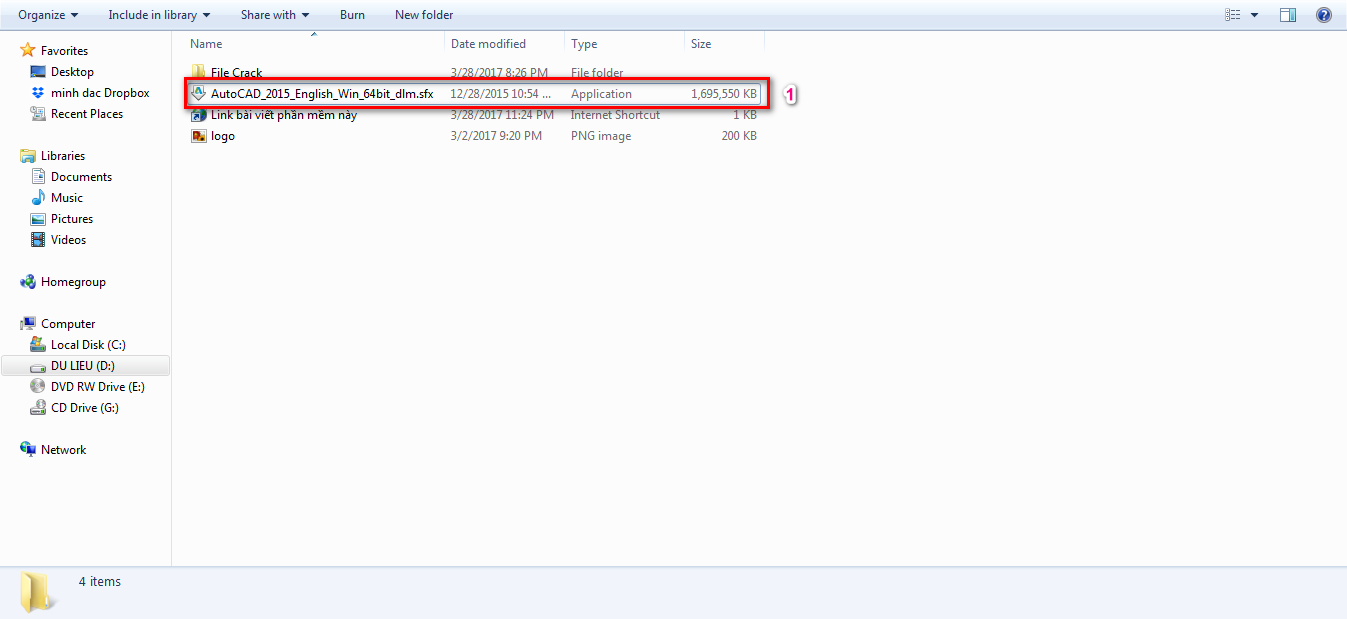
Task: Open the Organize dropdown menu
Action: click(48, 15)
